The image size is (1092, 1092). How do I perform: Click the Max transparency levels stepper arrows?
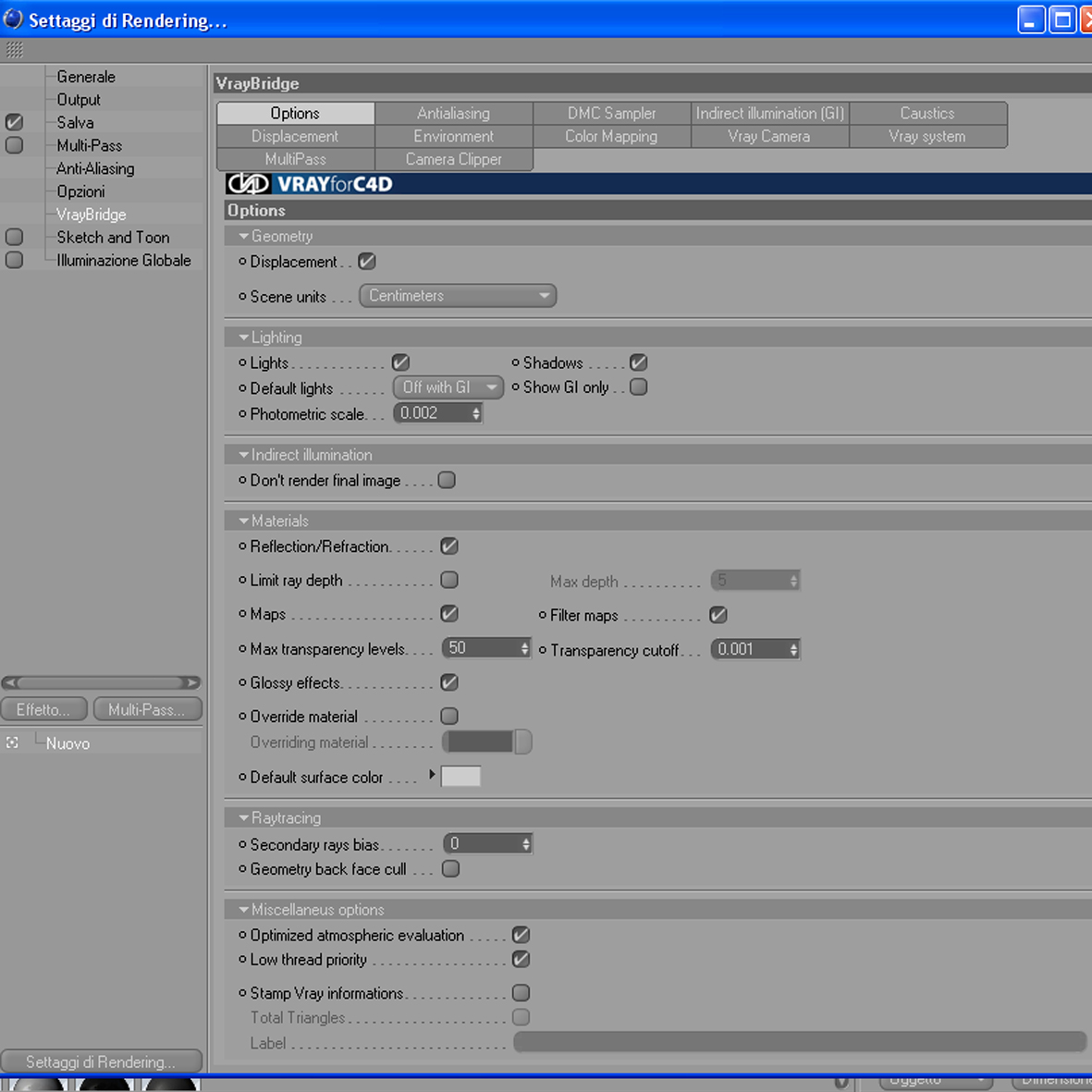pyautogui.click(x=525, y=648)
